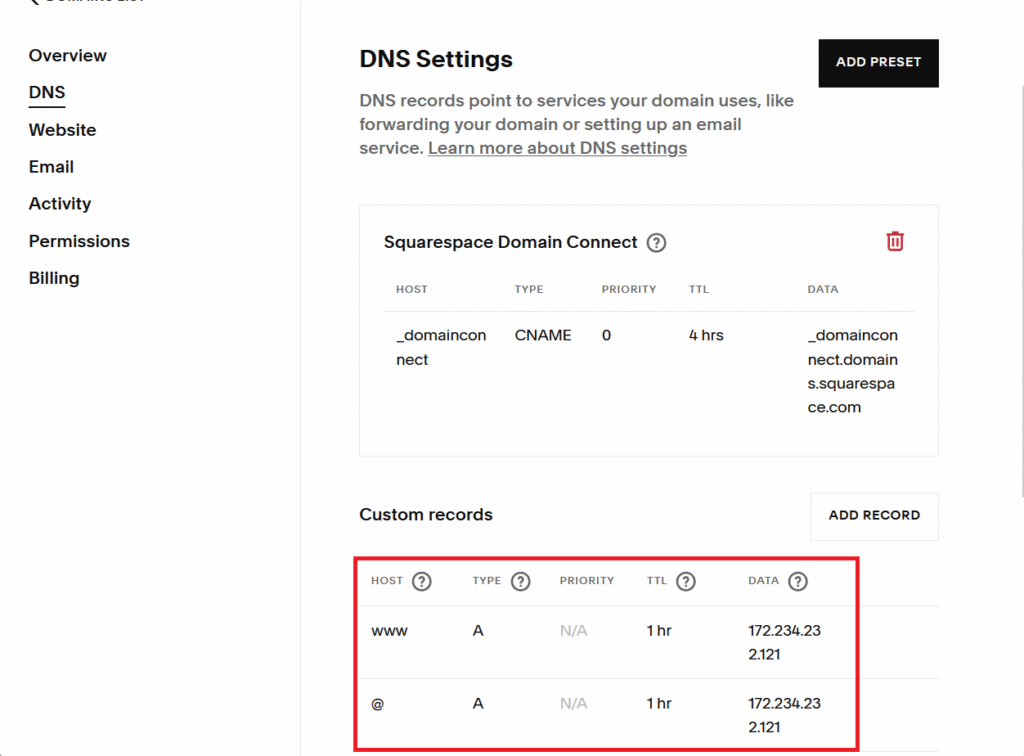Image resolution: width=1024 pixels, height=756 pixels.
Task: Open the Overview section in sidebar
Action: [x=67, y=56]
